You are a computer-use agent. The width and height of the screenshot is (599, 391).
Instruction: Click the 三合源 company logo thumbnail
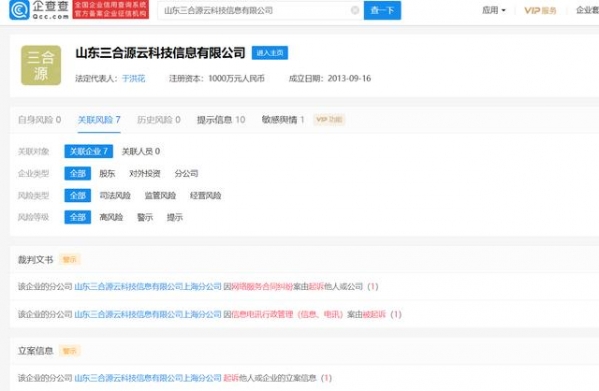pyautogui.click(x=41, y=65)
